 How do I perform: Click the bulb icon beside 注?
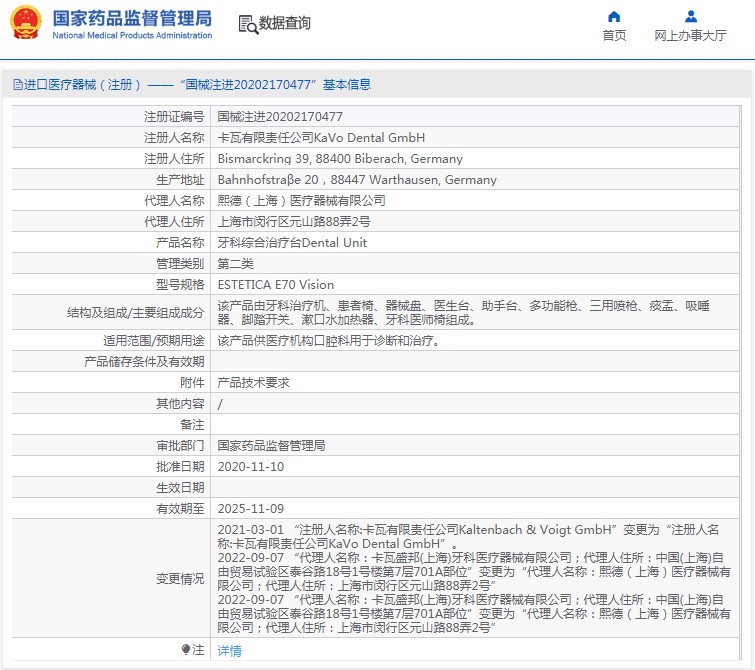click(x=186, y=650)
